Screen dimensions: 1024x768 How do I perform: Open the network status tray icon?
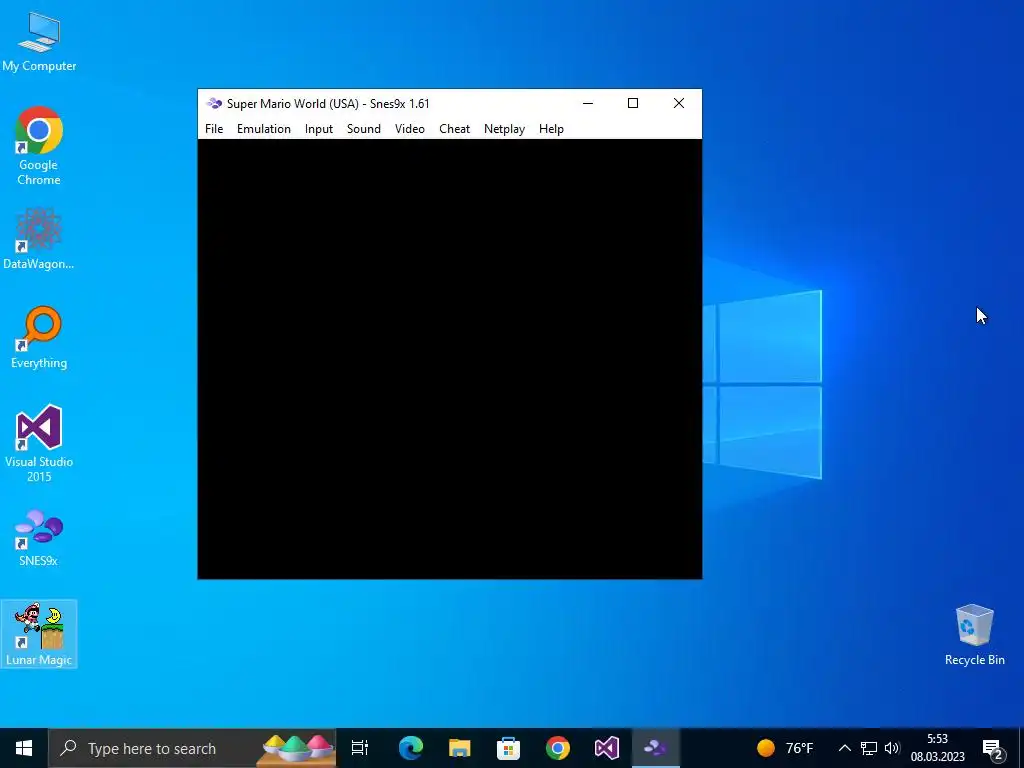(x=869, y=748)
